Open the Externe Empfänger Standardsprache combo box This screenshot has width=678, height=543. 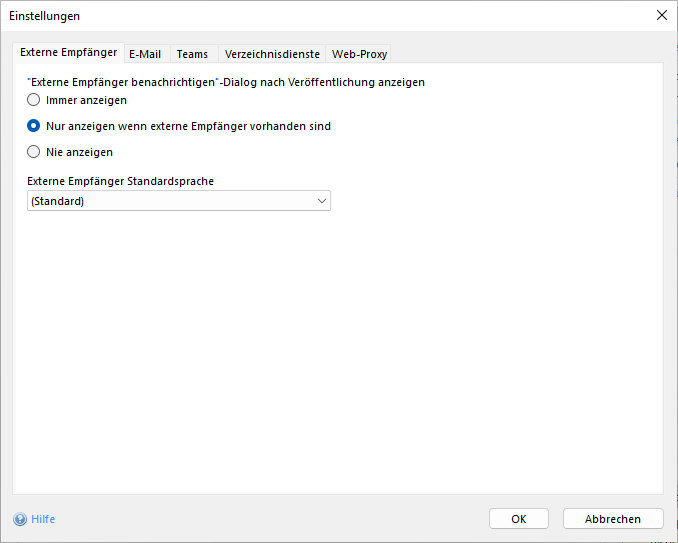coord(178,201)
